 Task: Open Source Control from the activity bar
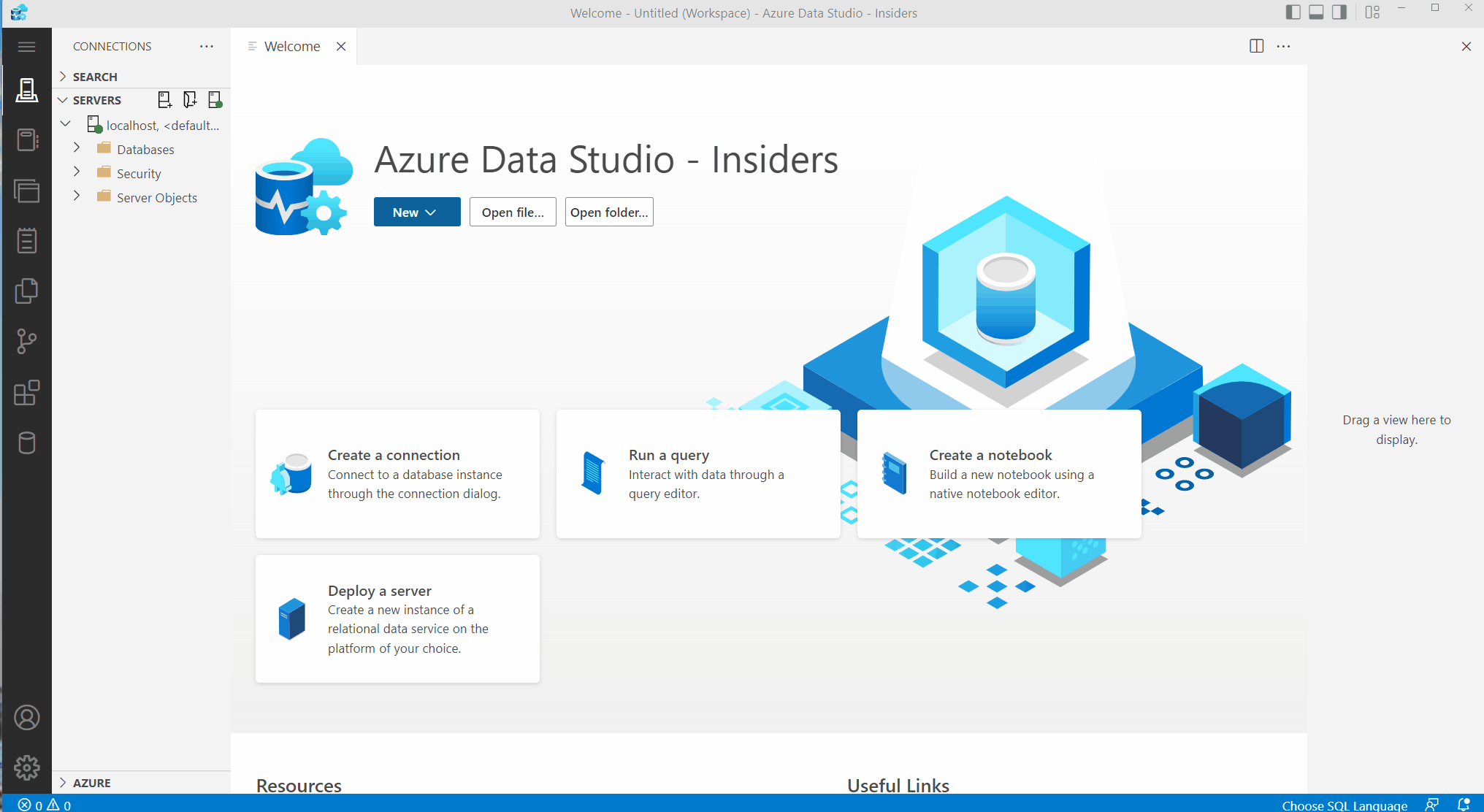coord(27,341)
